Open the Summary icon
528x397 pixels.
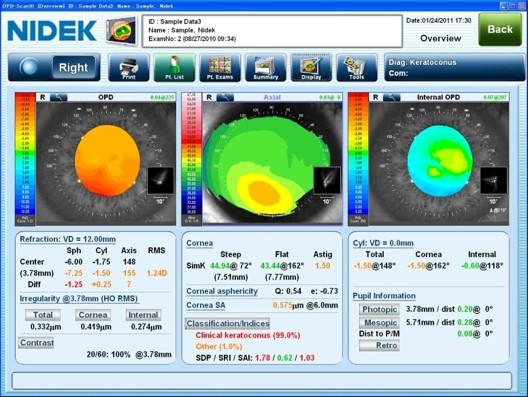click(266, 68)
